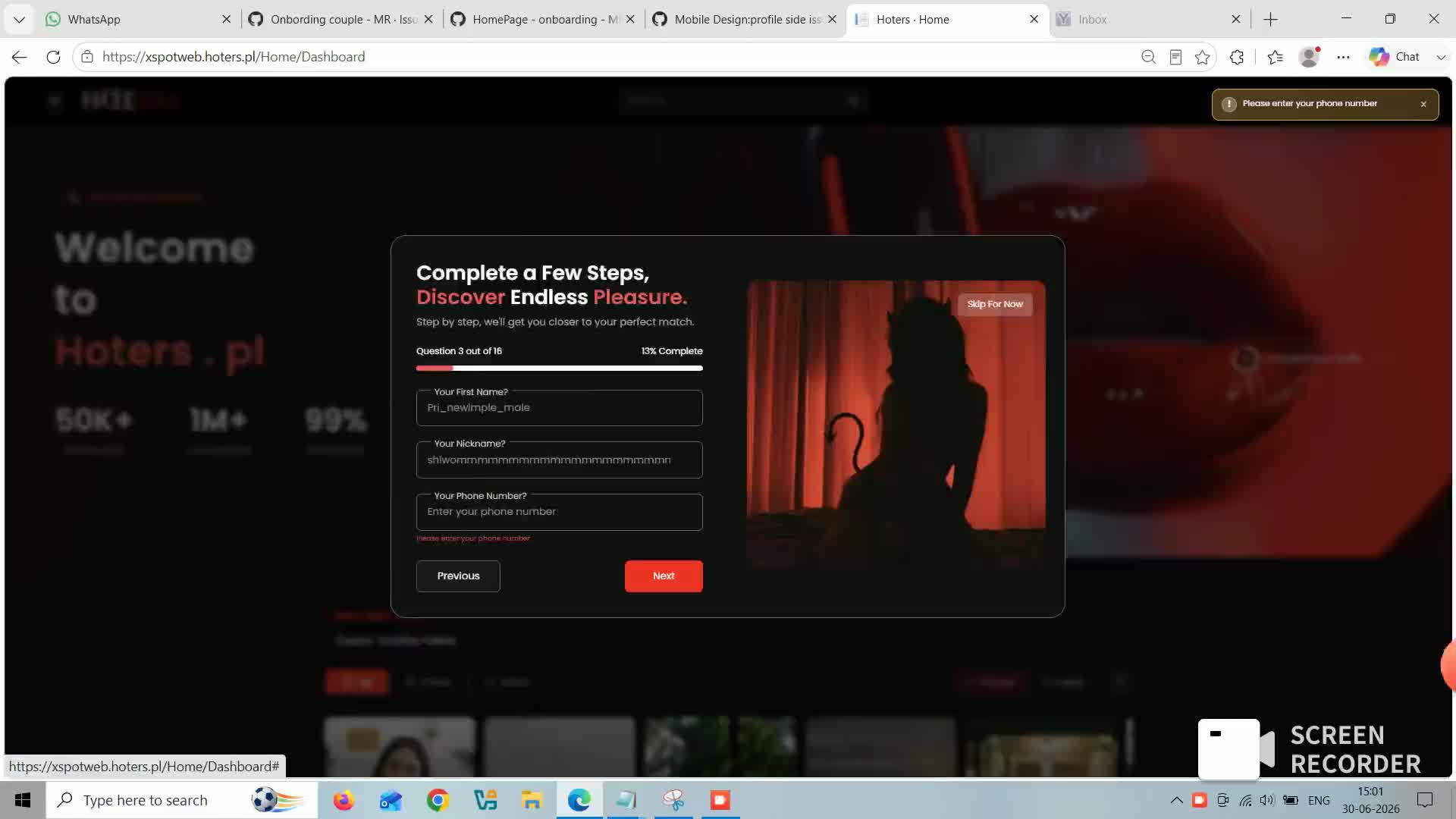Click the taskbar search box
The height and width of the screenshot is (819, 1456).
tap(182, 800)
